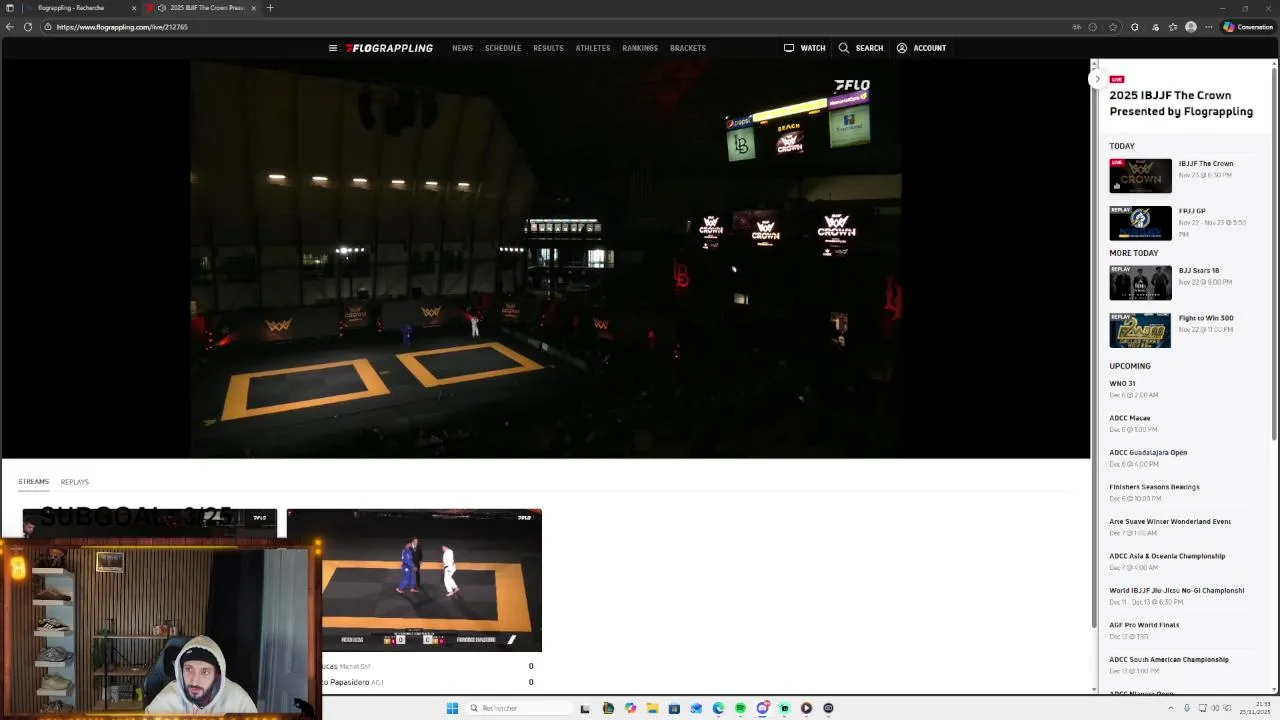This screenshot has height=720, width=1280.
Task: Go to the FloGrappling home logo
Action: 389,48
